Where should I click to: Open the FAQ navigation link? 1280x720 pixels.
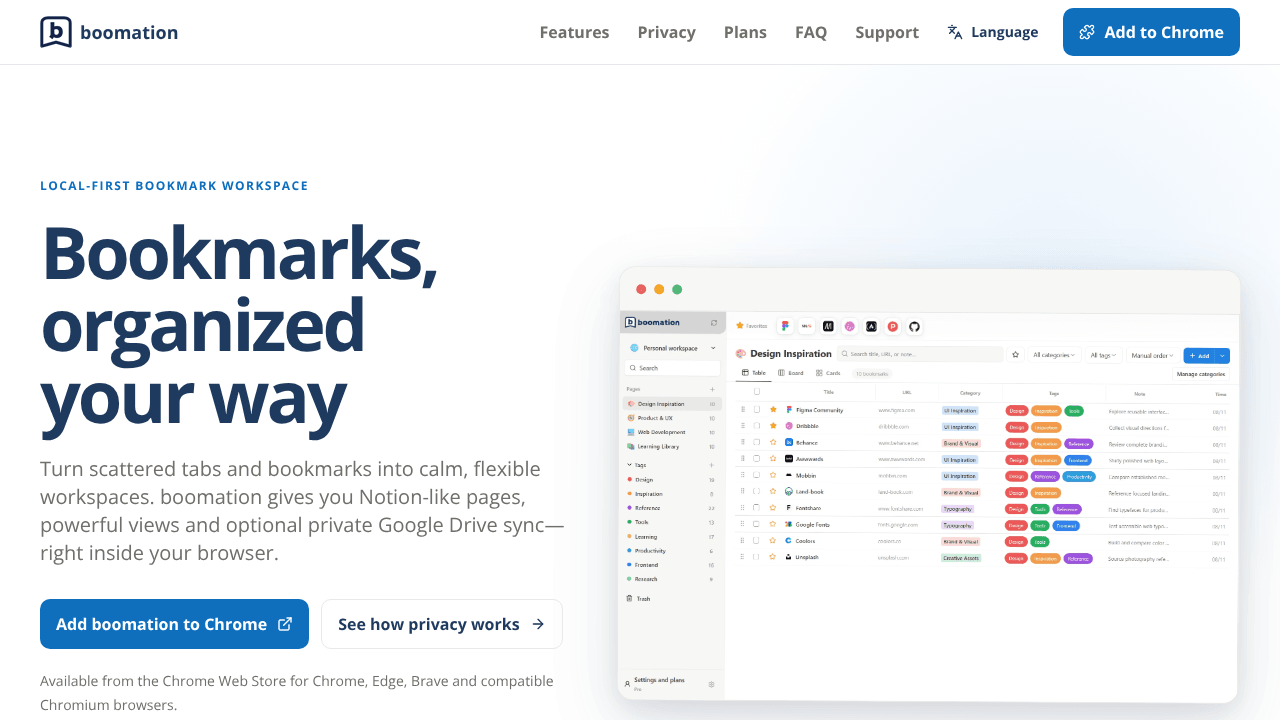[x=811, y=32]
